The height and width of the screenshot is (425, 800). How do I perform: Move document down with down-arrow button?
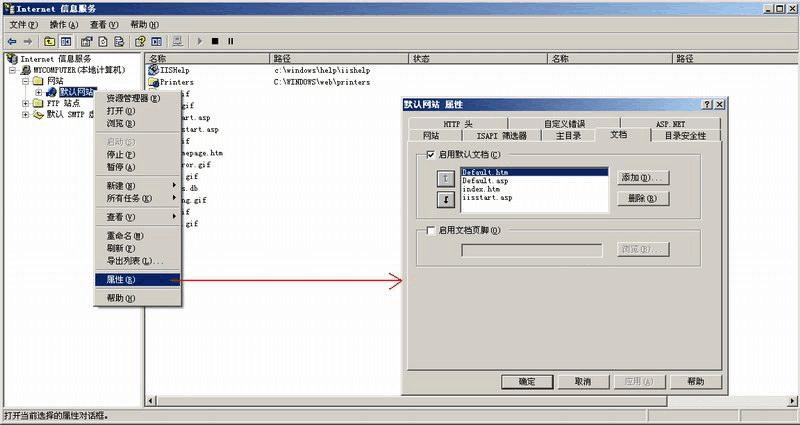446,198
